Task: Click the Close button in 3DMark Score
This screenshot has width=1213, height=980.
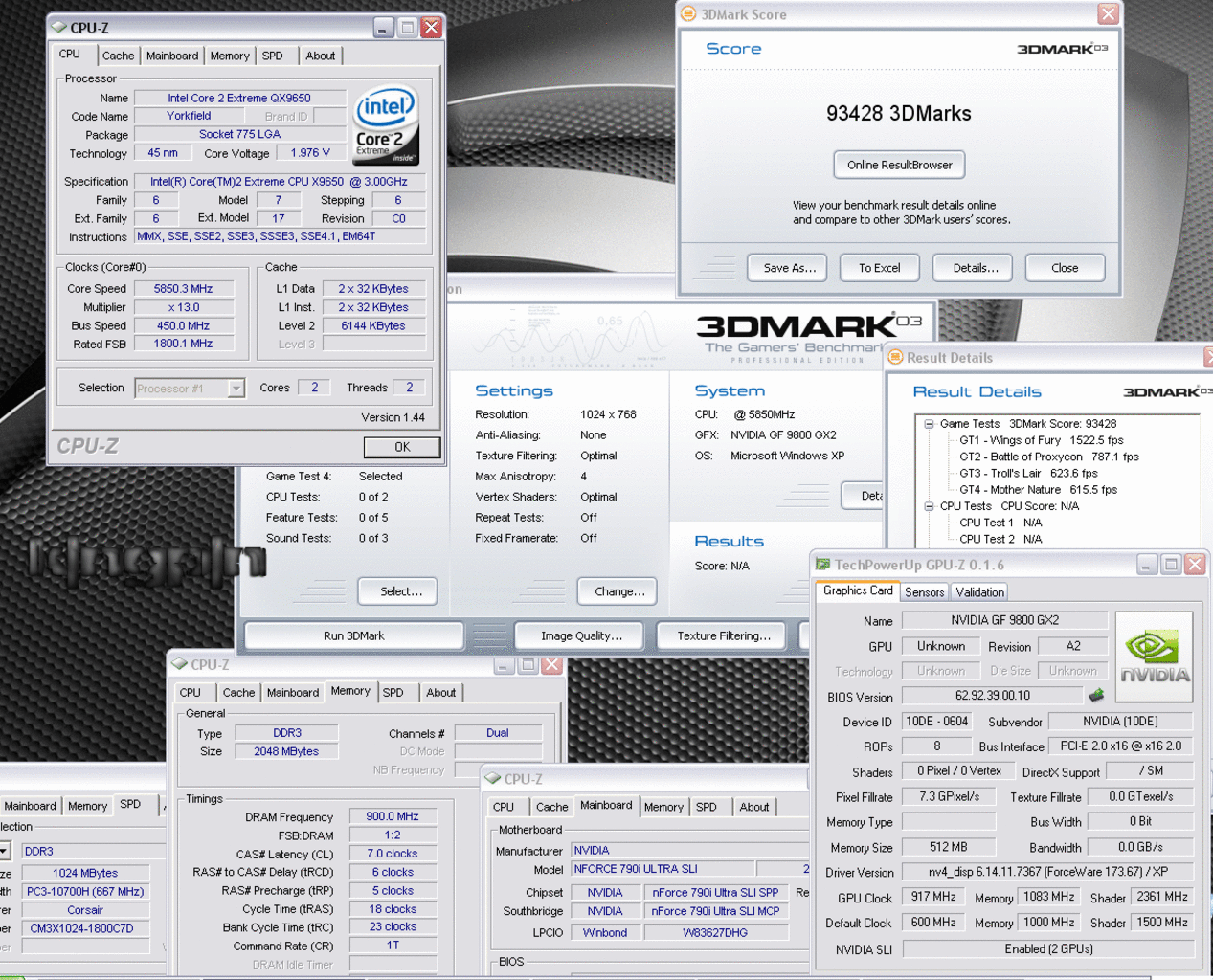Action: tap(1065, 268)
